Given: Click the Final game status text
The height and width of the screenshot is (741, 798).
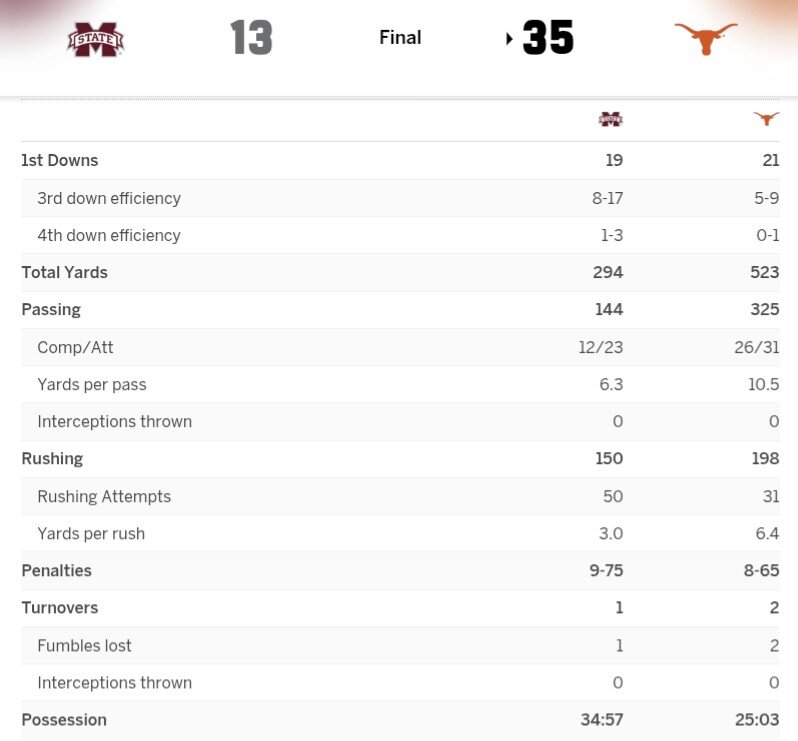Looking at the screenshot, I should pos(400,38).
